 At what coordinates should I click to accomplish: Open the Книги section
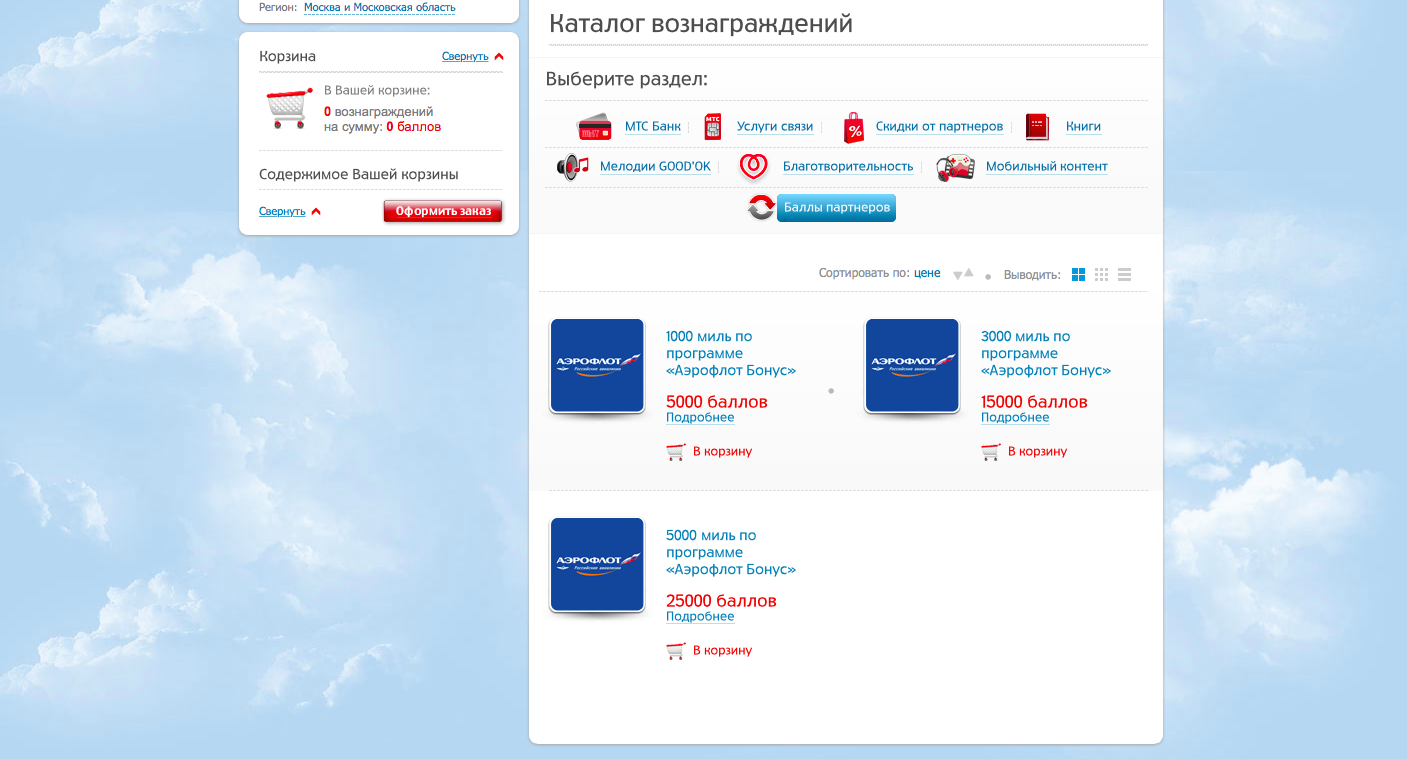[1083, 127]
